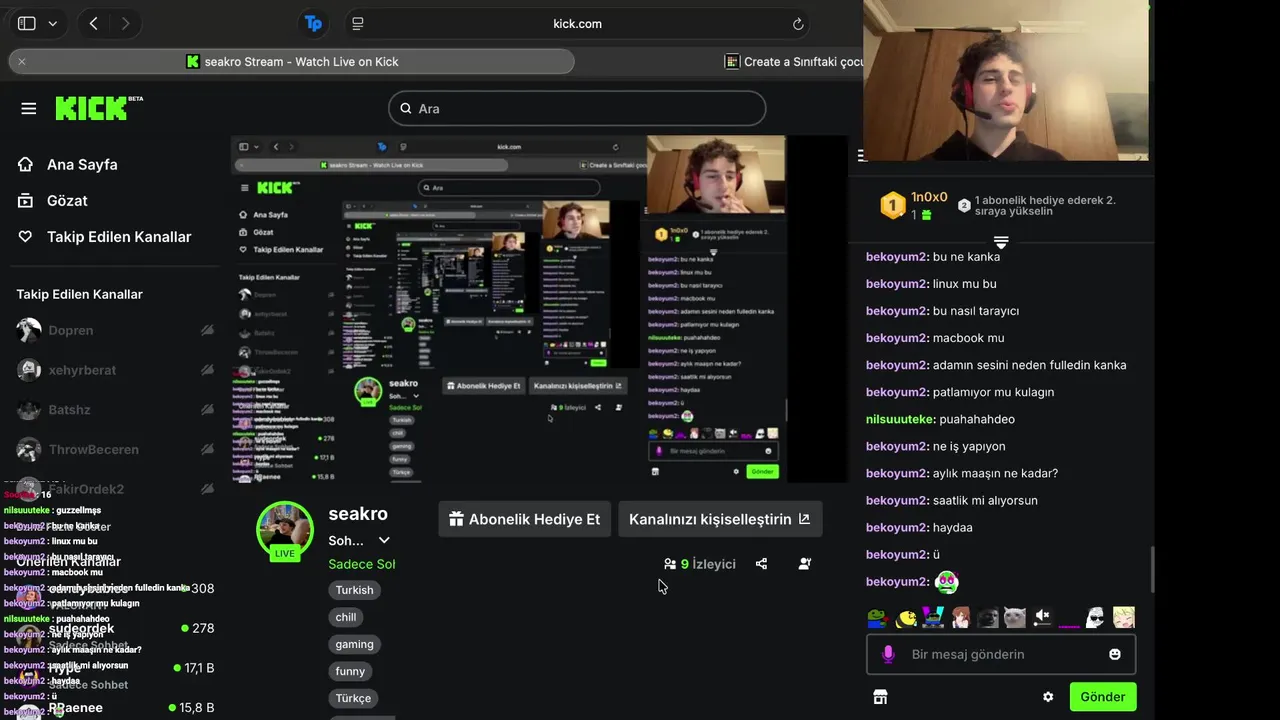
Task: Click the follow user icon
Action: 805,564
